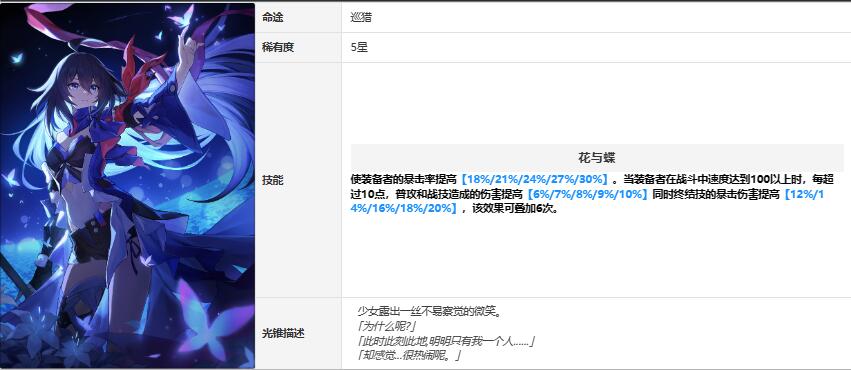Select the 稀有度 row label
The height and width of the screenshot is (370, 851).
pyautogui.click(x=278, y=48)
